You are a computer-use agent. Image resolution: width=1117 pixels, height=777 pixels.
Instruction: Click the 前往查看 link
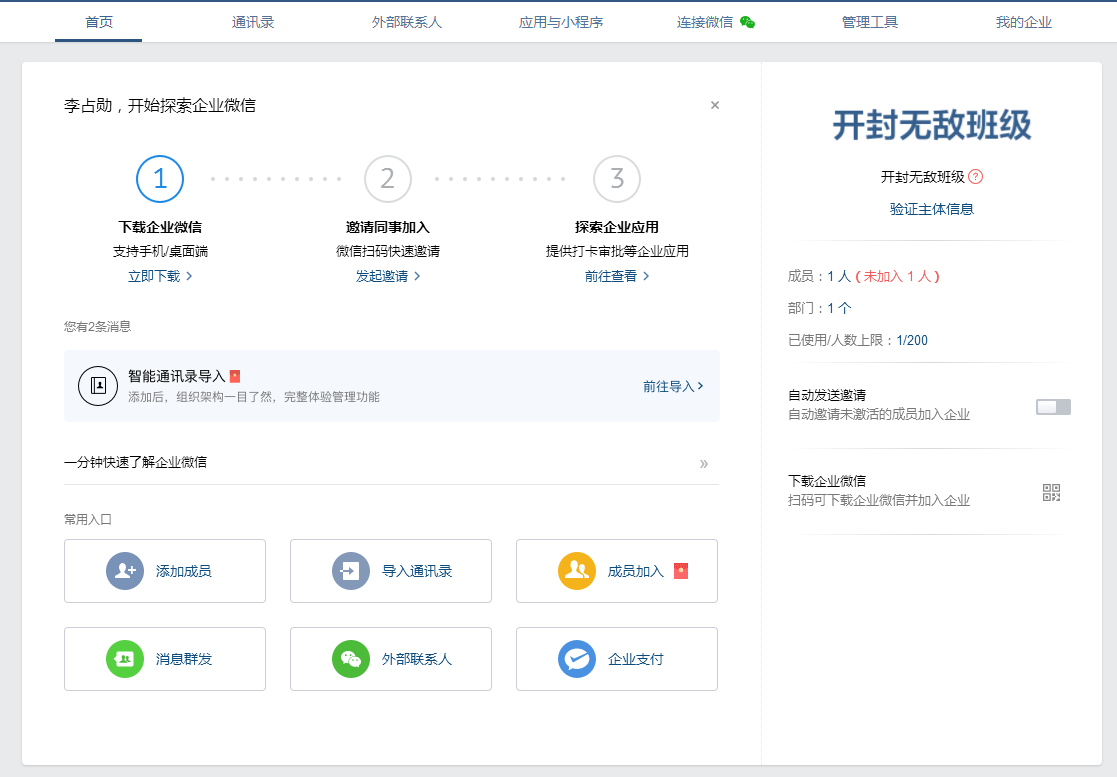(617, 276)
